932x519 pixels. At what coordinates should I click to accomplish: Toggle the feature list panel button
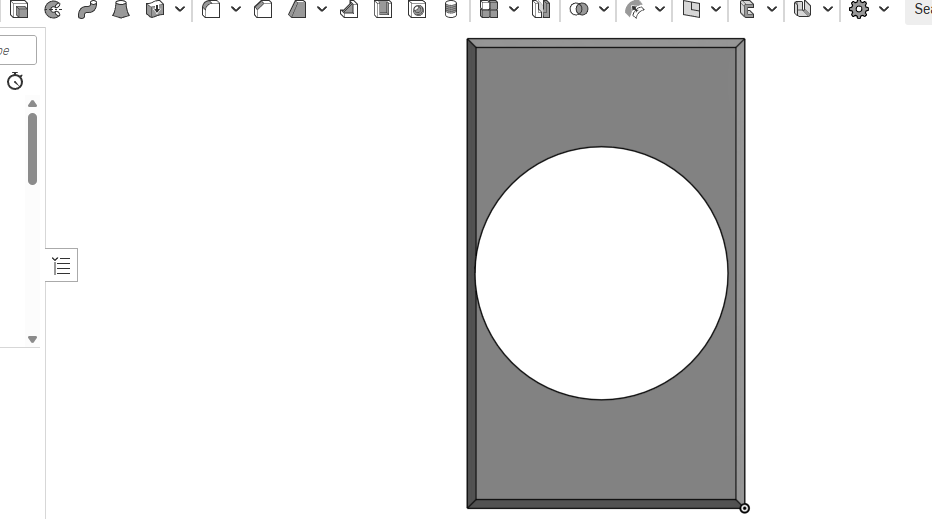coord(61,265)
